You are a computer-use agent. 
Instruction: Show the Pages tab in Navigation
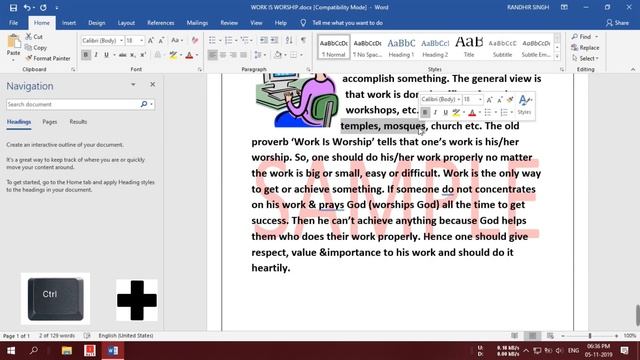[50, 122]
